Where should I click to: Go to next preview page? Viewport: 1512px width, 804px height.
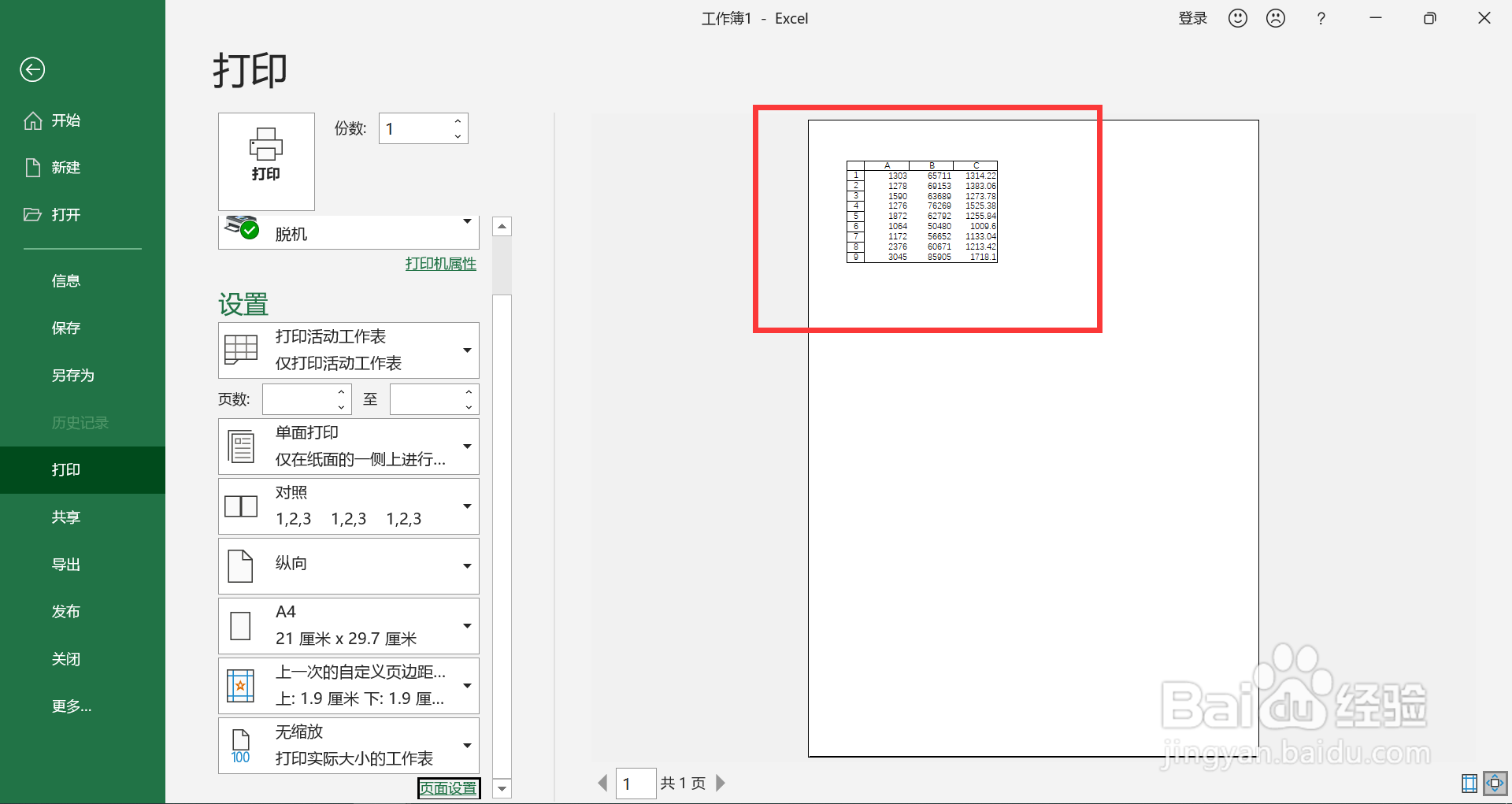coord(720,783)
